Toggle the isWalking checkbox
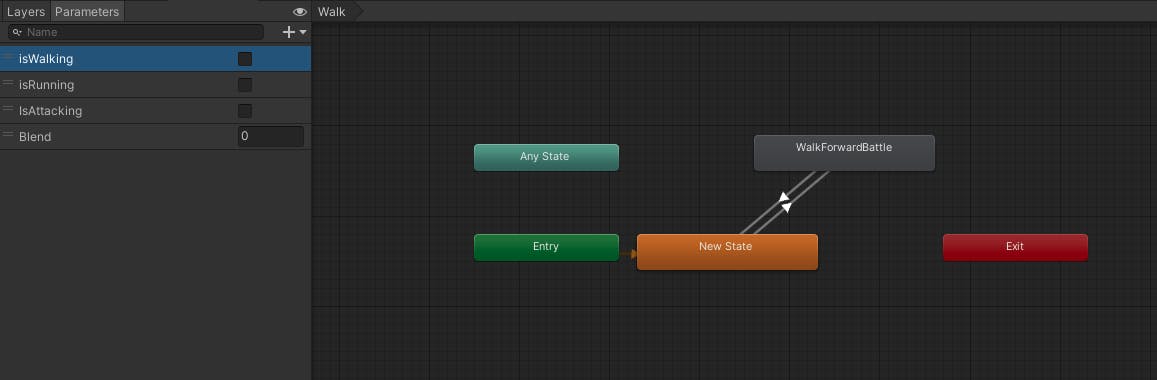Image resolution: width=1157 pixels, height=380 pixels. pos(245,59)
